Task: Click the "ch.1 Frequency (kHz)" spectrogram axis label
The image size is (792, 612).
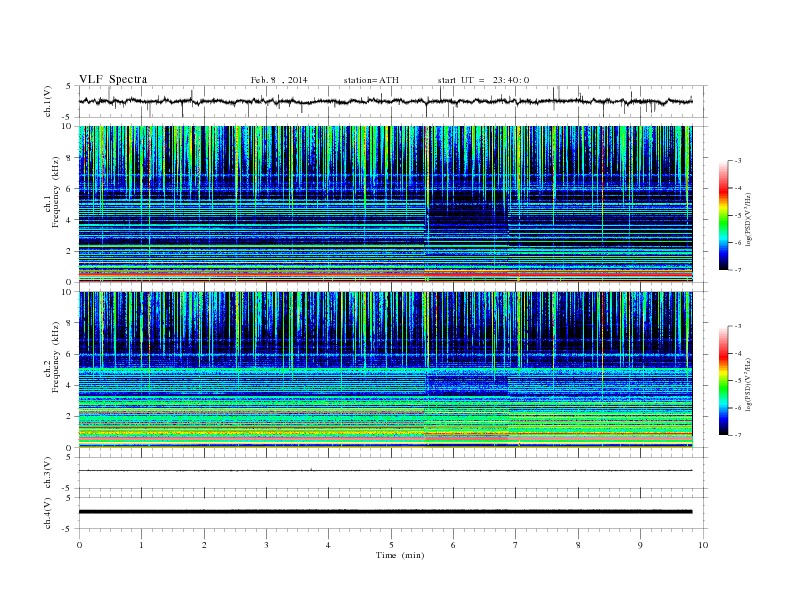Action: 52,205
